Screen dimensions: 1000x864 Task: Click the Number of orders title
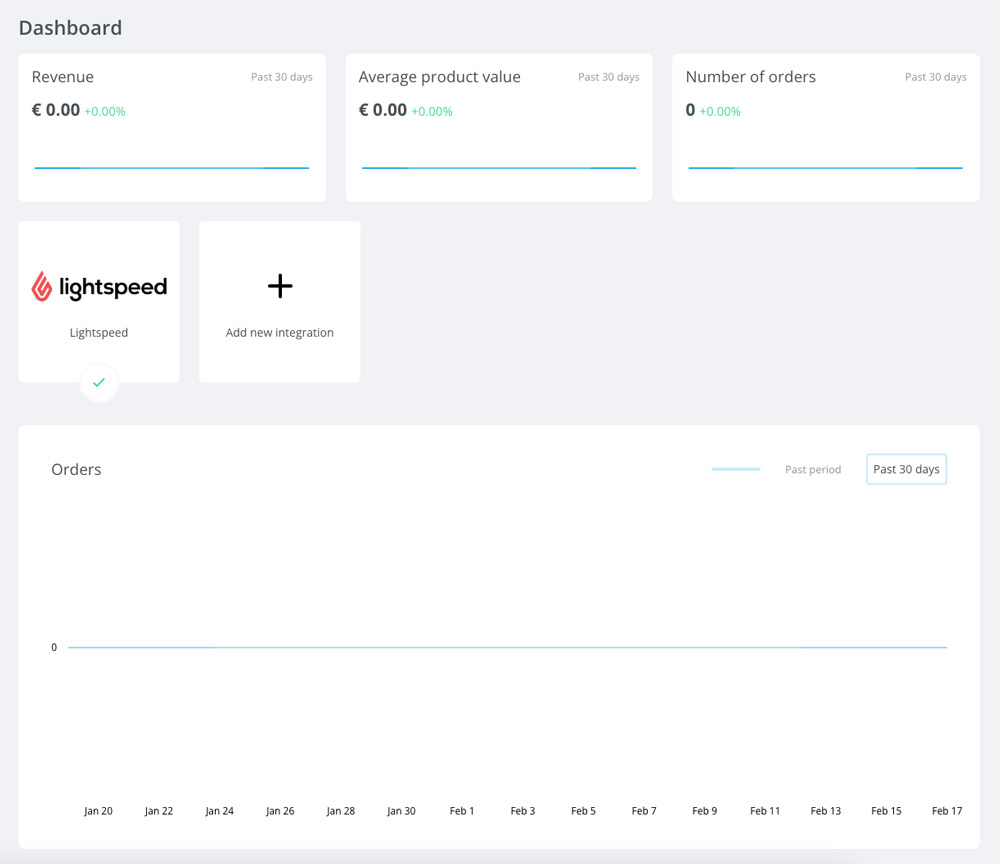751,77
